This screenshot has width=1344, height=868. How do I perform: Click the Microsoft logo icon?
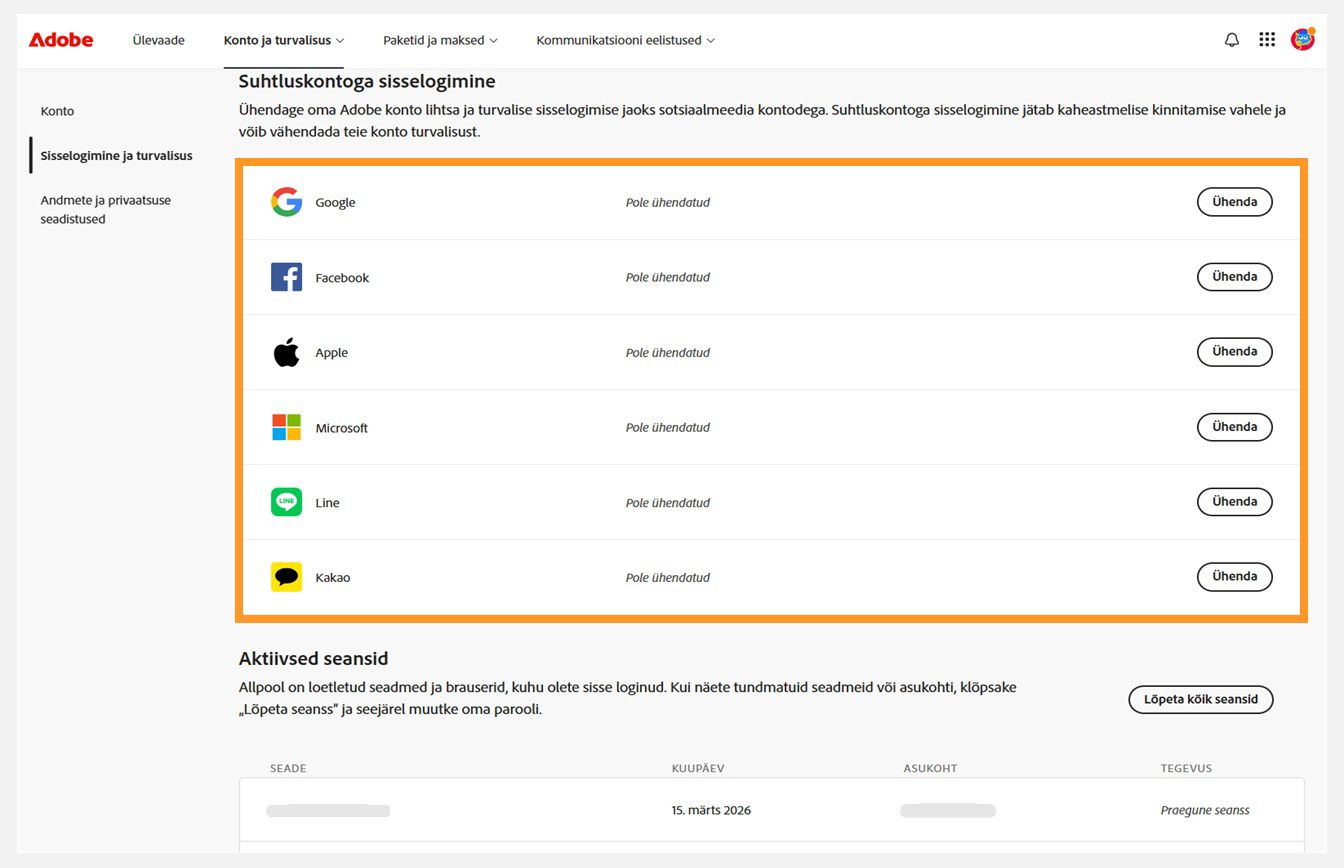click(286, 427)
